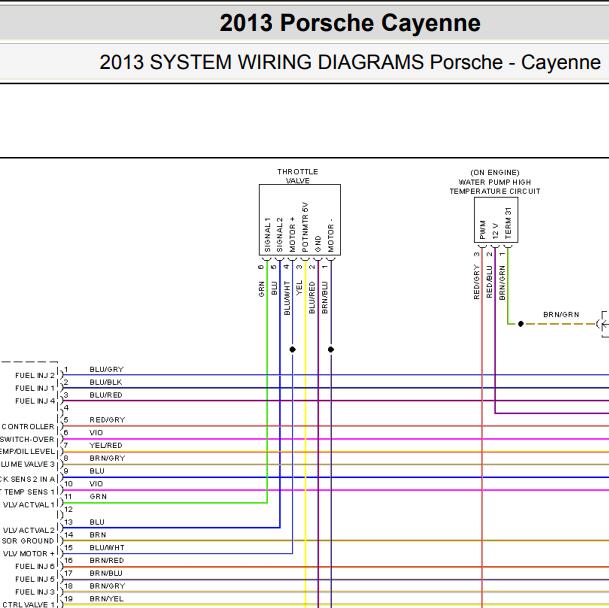The width and height of the screenshot is (609, 608).
Task: Click vertical "YEL" wire label under throttle valve
Action: pos(299,288)
